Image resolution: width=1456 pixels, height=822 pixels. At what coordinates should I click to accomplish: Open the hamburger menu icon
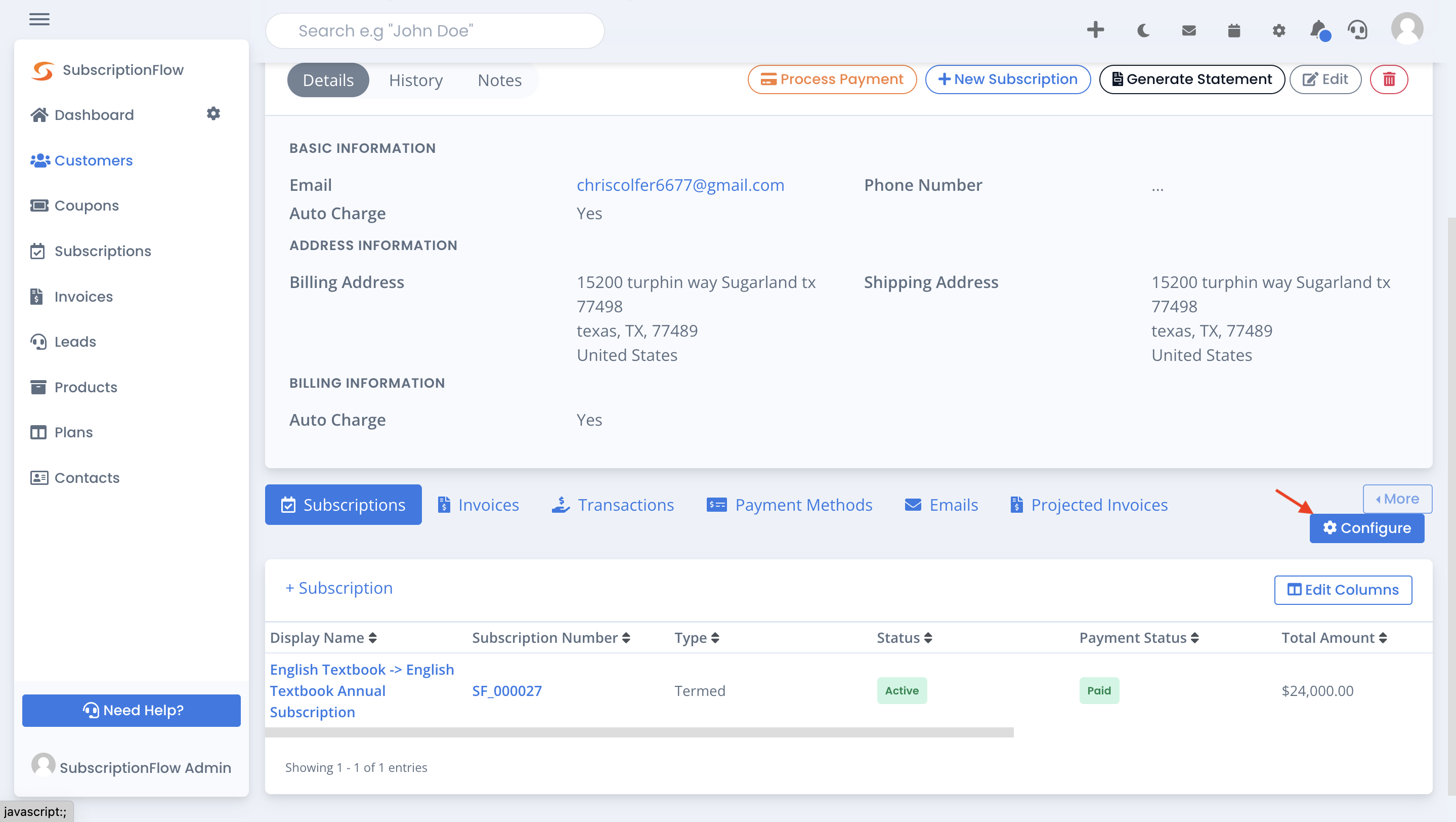(39, 19)
